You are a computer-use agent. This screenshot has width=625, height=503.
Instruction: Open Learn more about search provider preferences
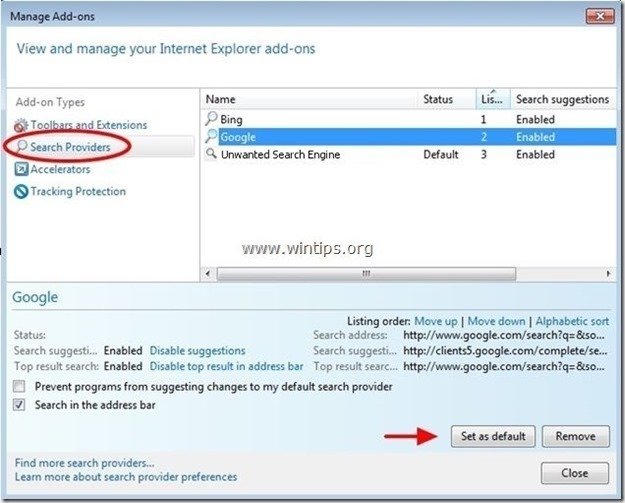pyautogui.click(x=126, y=477)
